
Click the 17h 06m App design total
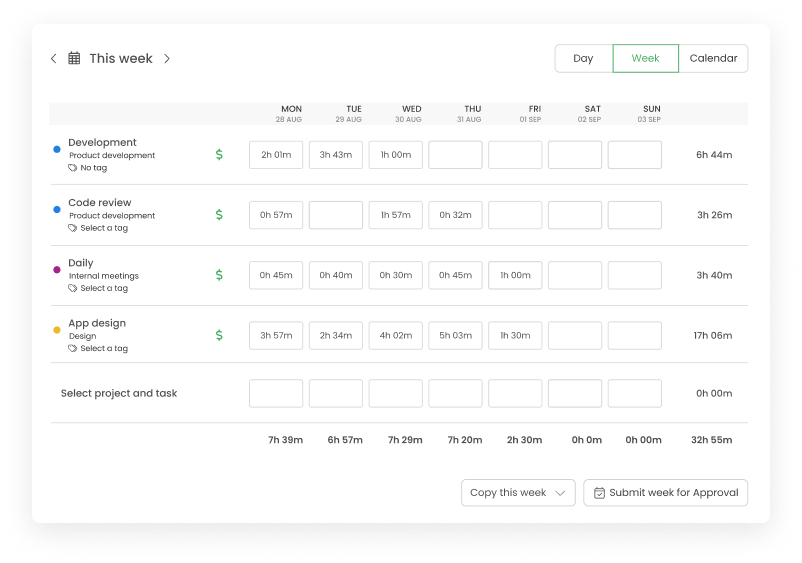coord(713,335)
